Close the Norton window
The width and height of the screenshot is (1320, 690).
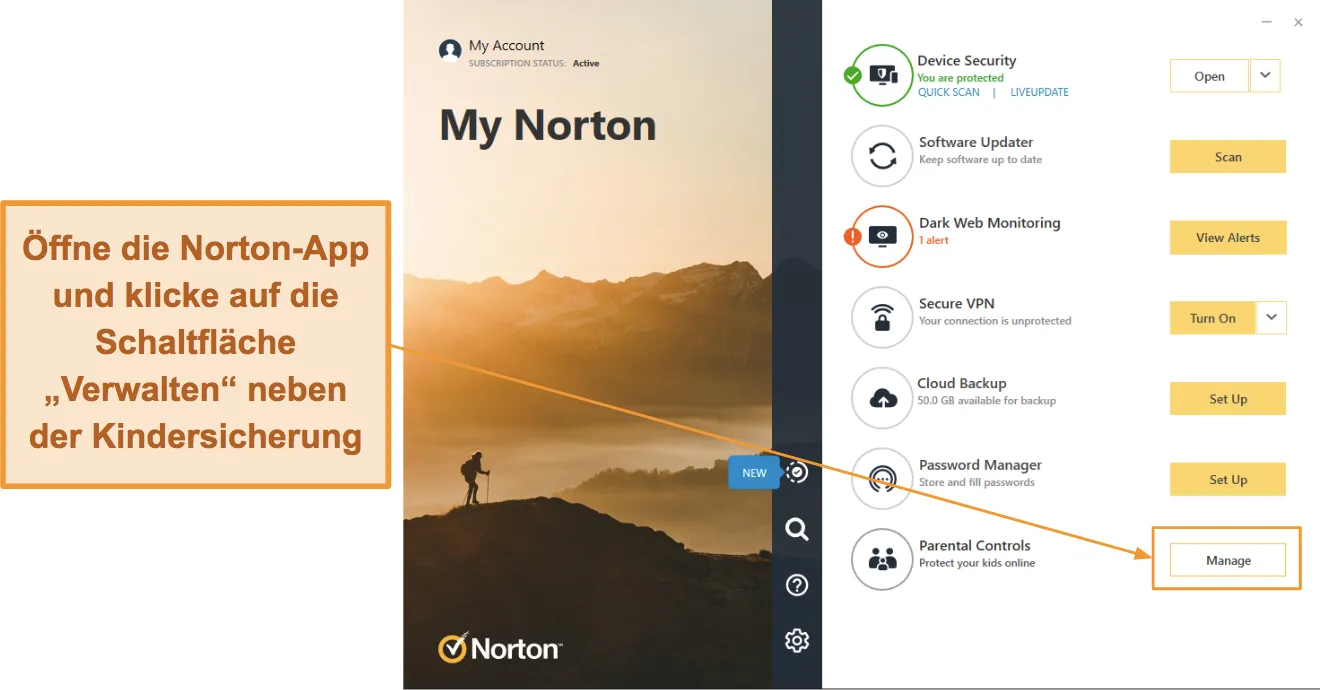(x=1298, y=22)
